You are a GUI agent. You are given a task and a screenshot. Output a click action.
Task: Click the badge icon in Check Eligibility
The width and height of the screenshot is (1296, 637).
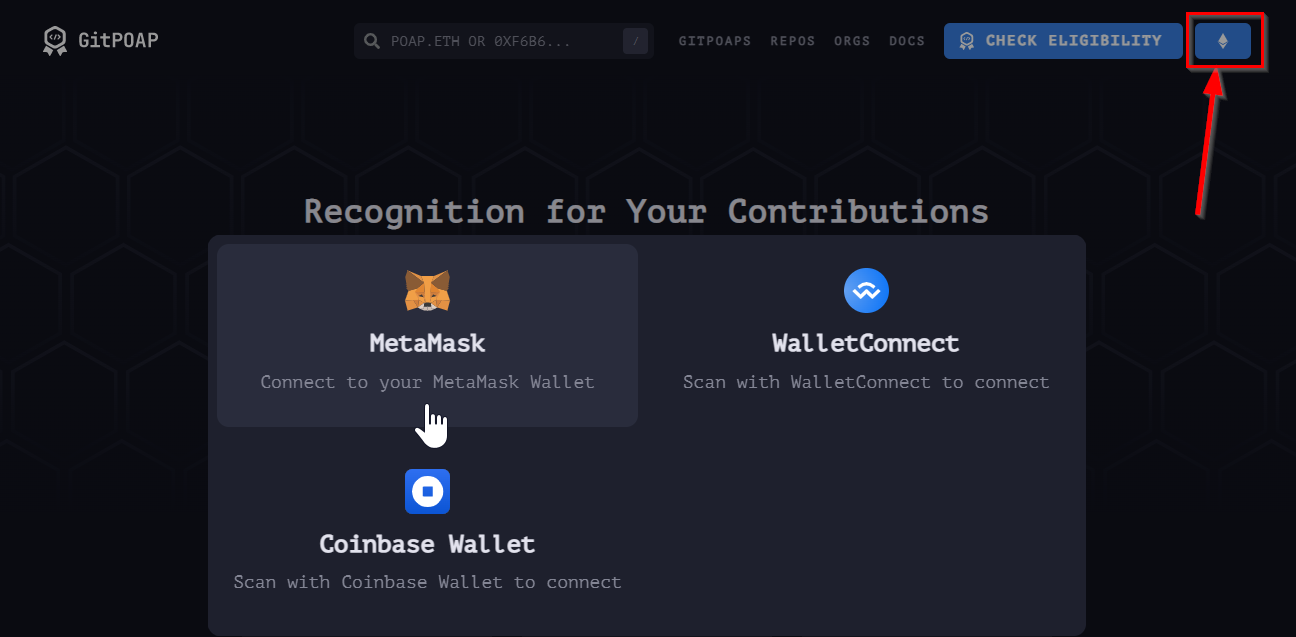(x=966, y=41)
